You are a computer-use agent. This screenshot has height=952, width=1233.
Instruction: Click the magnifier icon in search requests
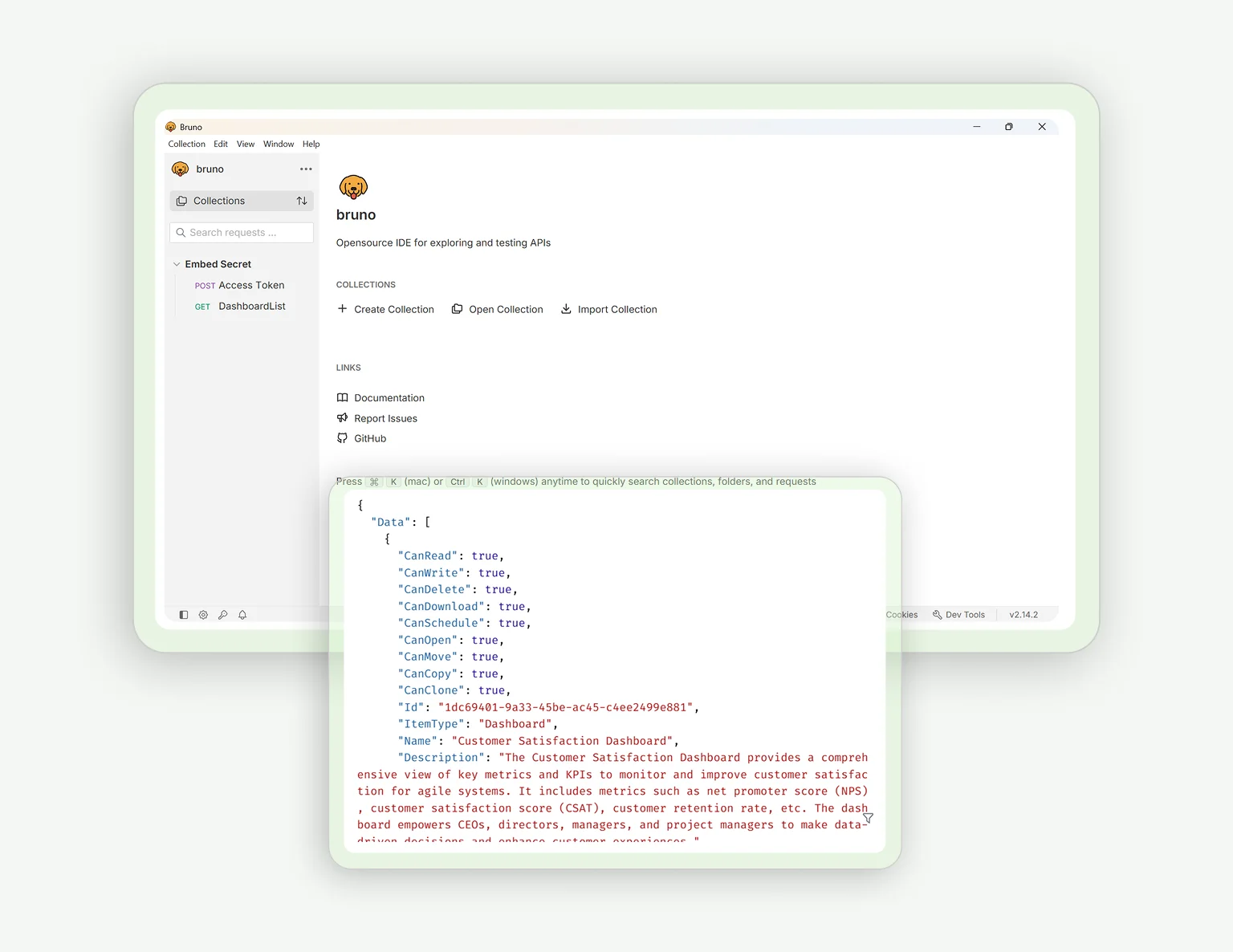pos(181,233)
